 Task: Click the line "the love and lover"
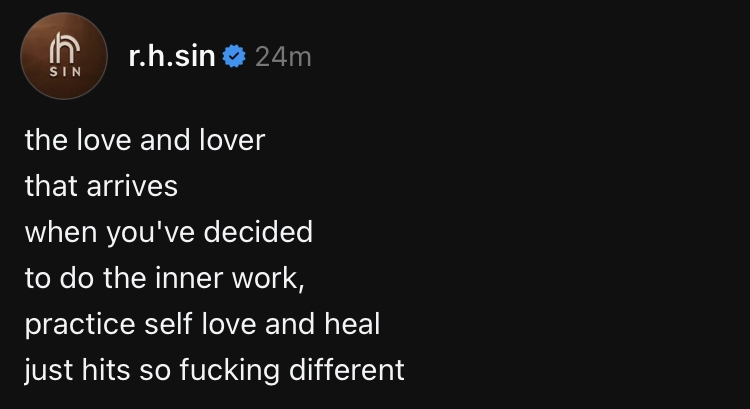pyautogui.click(x=145, y=140)
